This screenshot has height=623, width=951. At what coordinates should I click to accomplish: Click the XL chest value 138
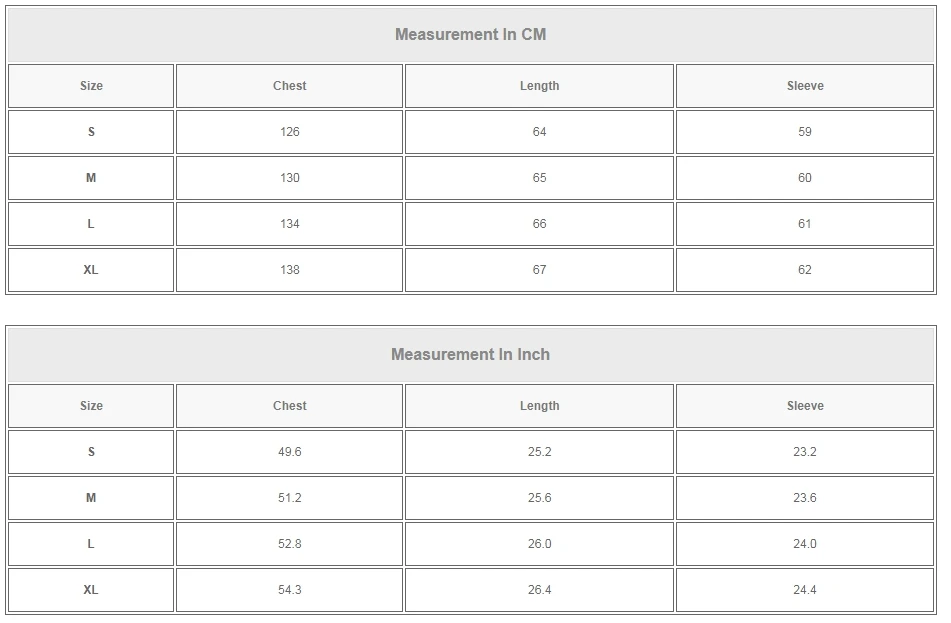click(x=289, y=270)
